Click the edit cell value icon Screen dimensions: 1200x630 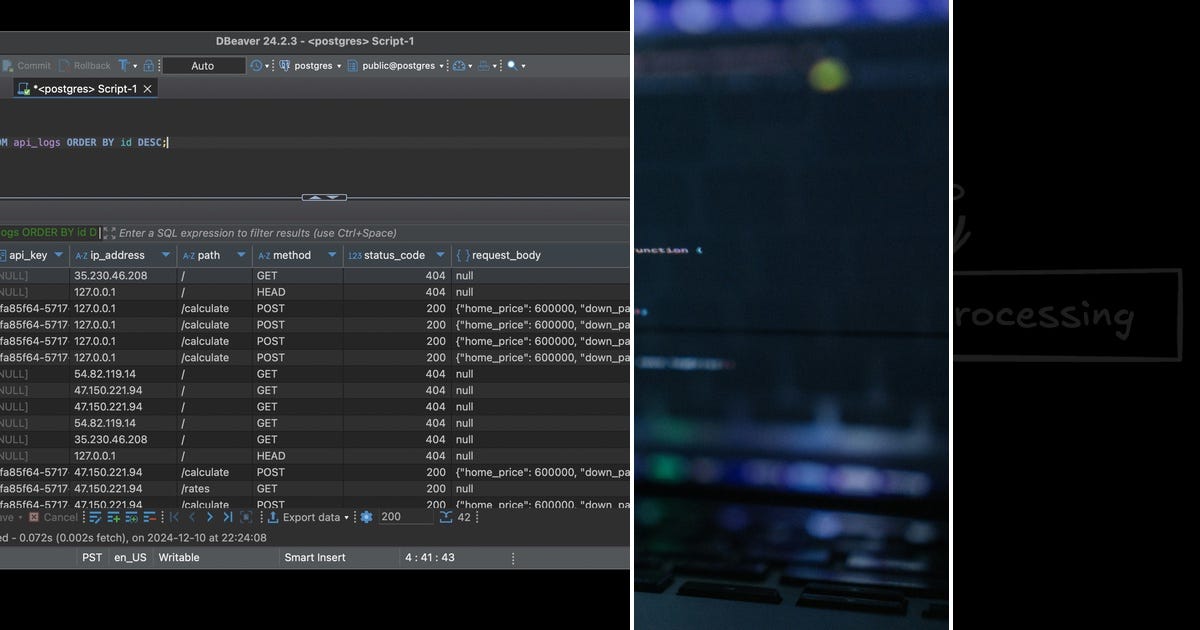tap(96, 517)
